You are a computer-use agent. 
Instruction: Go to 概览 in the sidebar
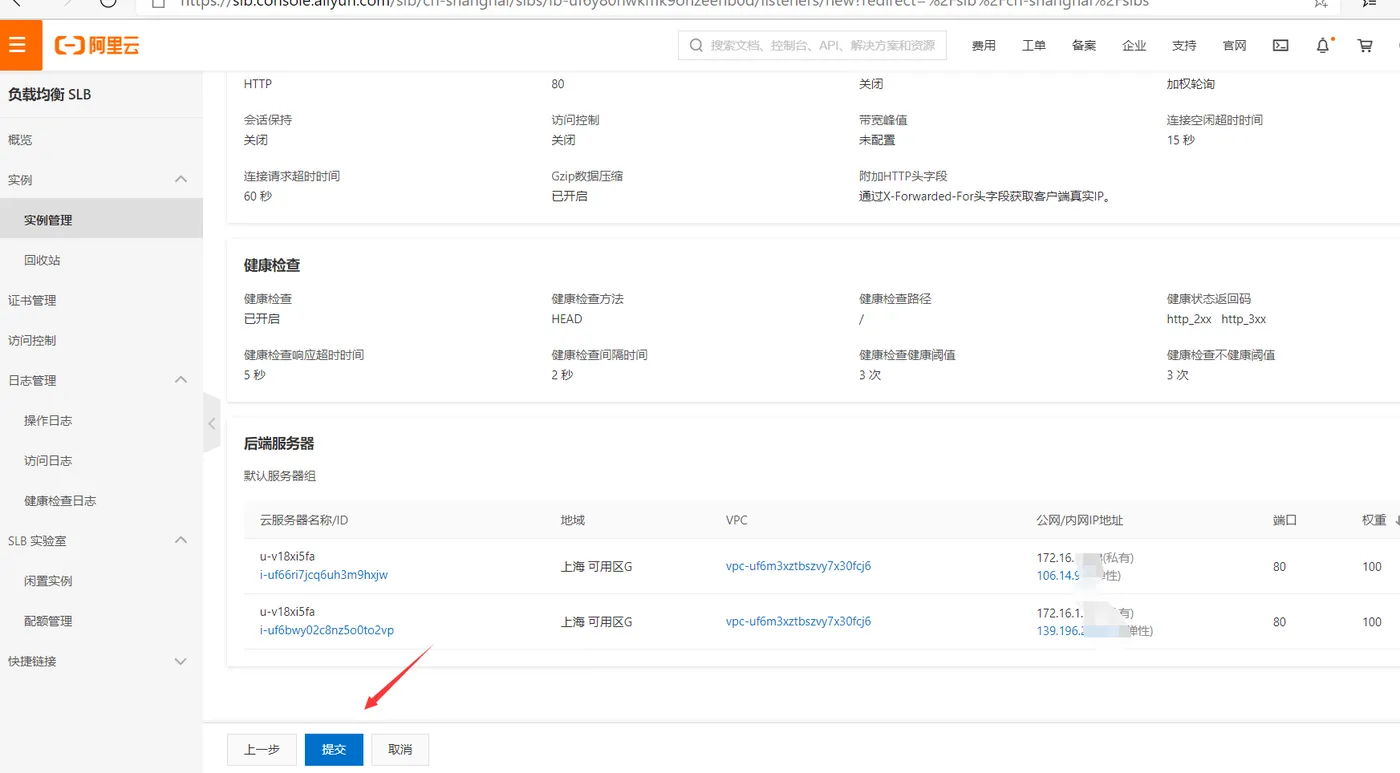(x=20, y=140)
